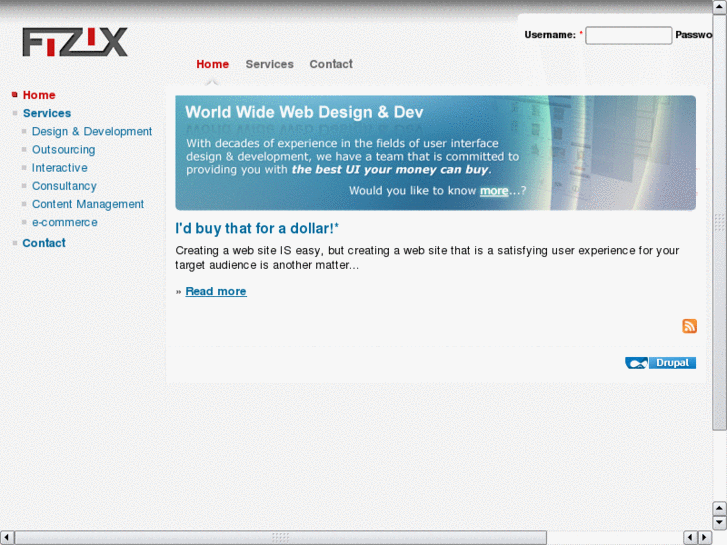
Task: Open the Outsourcing sidebar link
Action: click(64, 150)
